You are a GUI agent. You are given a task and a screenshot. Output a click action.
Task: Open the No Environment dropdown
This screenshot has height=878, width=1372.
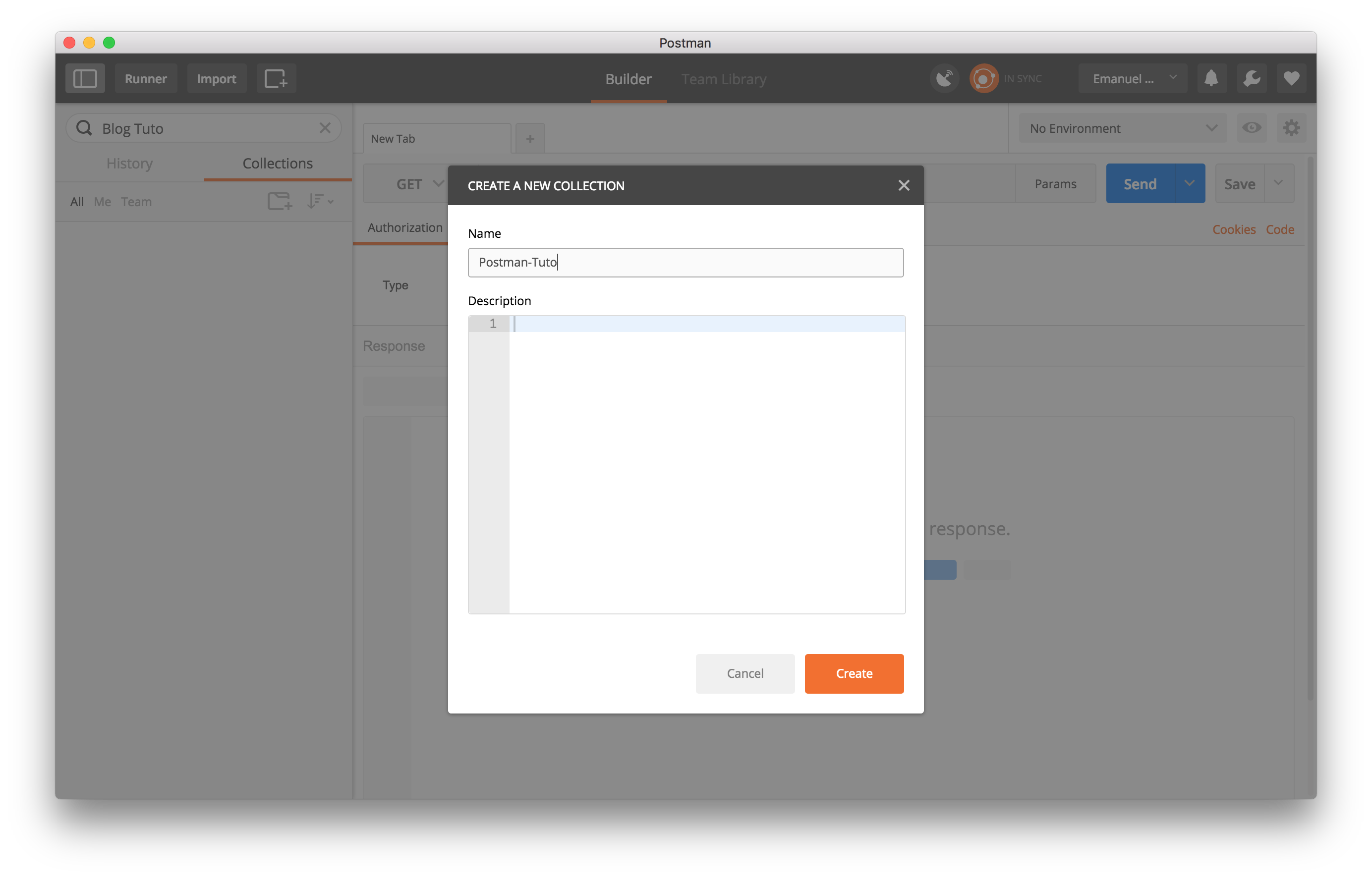pyautogui.click(x=1122, y=128)
